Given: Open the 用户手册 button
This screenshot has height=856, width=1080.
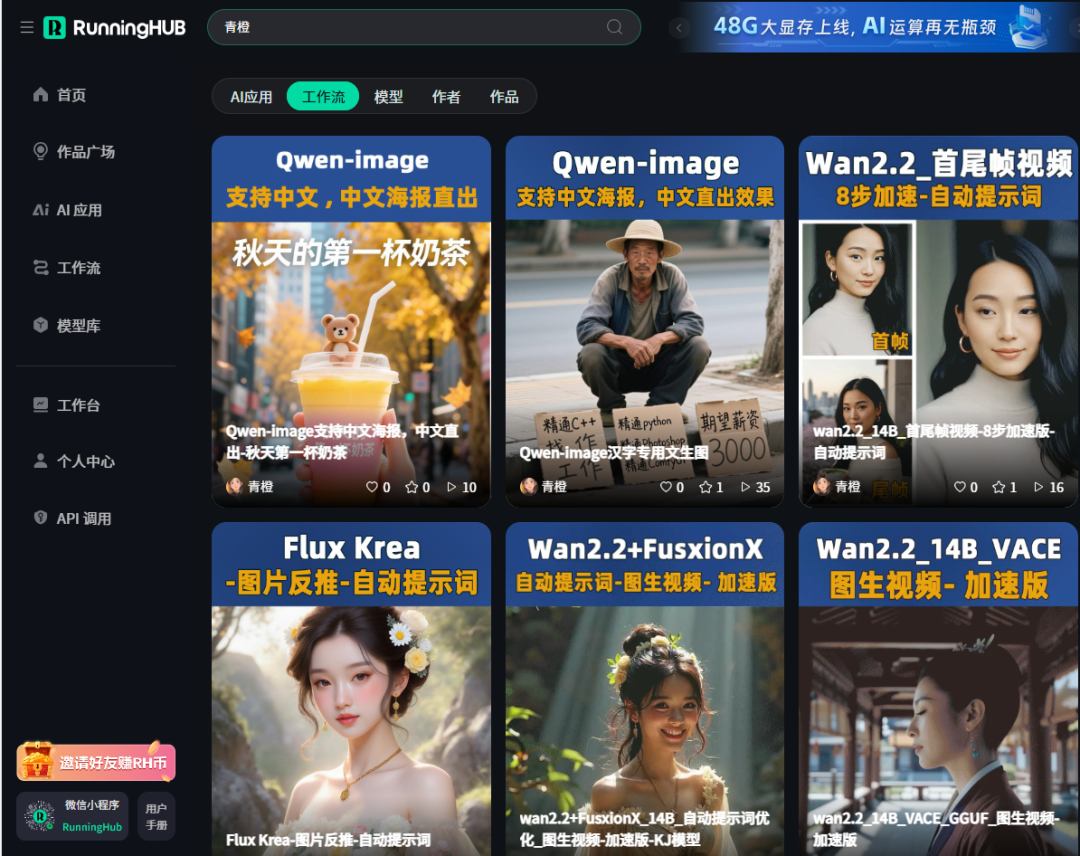Looking at the screenshot, I should pos(156,816).
